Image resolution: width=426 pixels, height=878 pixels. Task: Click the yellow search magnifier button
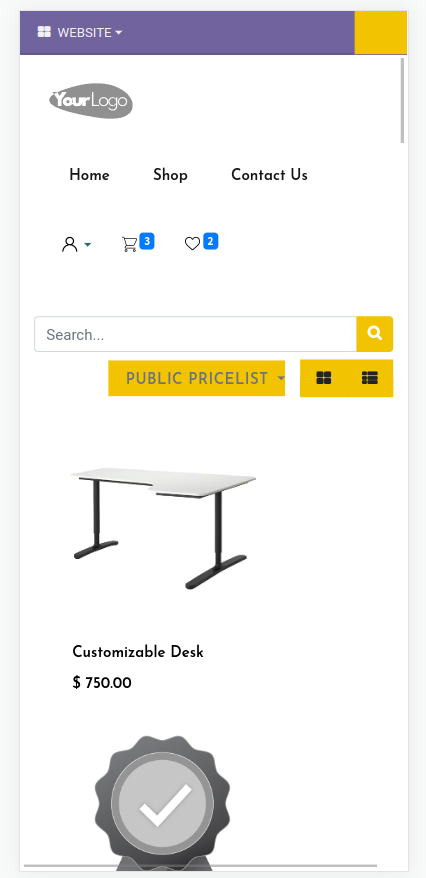374,334
